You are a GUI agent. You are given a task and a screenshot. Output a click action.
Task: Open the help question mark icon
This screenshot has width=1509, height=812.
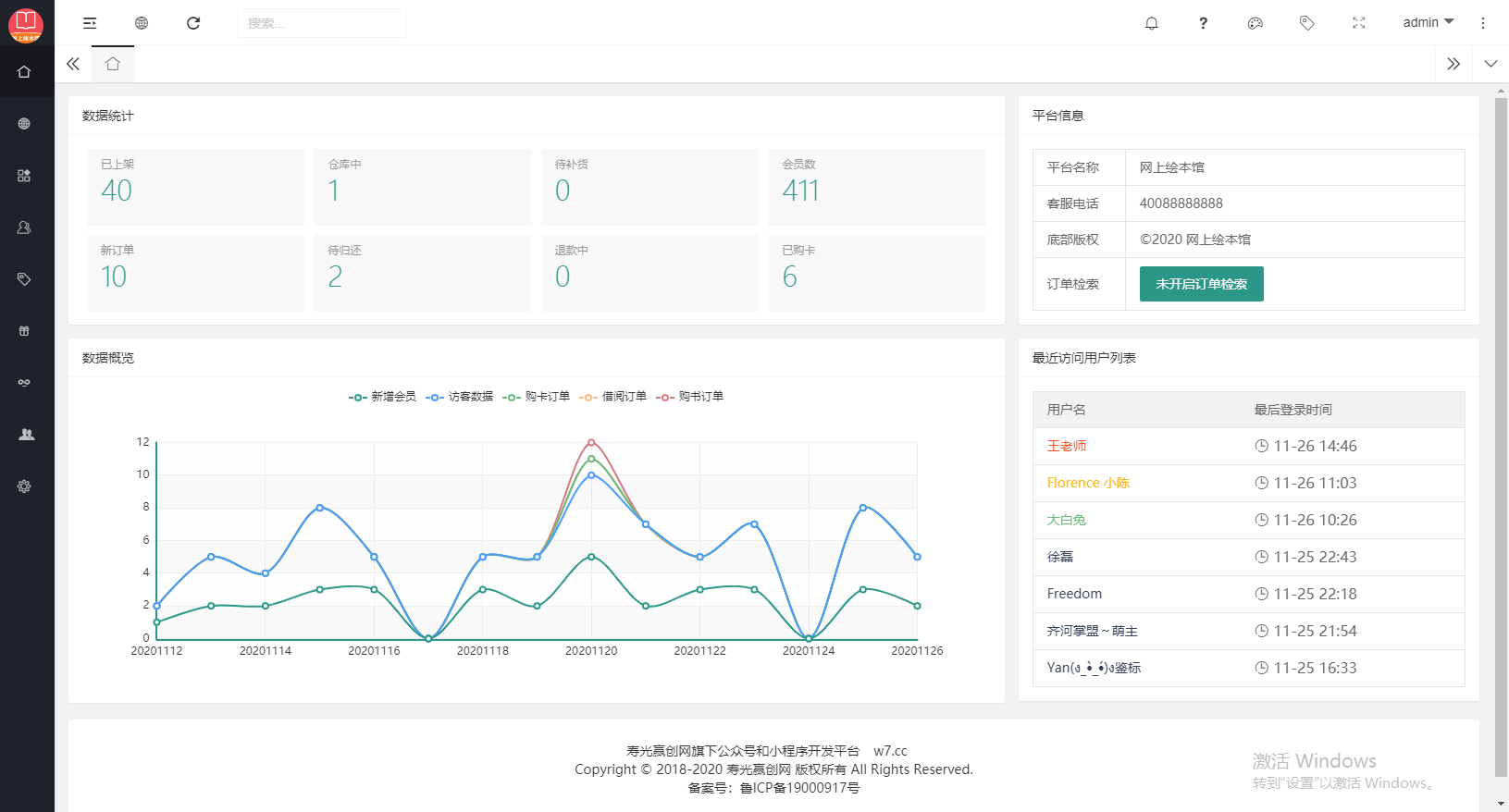pyautogui.click(x=1204, y=23)
